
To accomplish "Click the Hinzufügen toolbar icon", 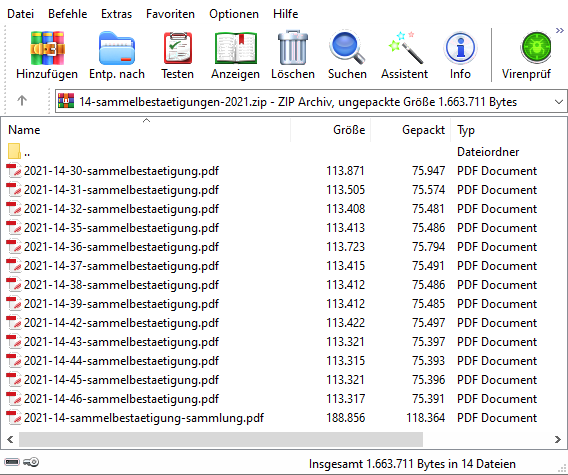I will (x=47, y=55).
